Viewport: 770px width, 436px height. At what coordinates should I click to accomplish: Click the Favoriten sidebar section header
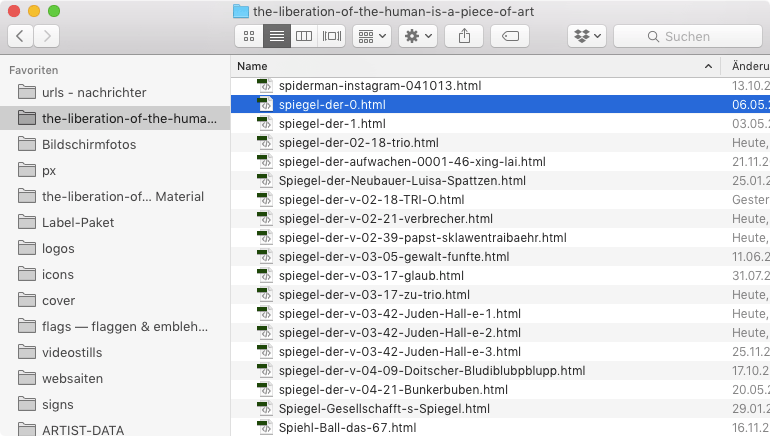(x=33, y=70)
